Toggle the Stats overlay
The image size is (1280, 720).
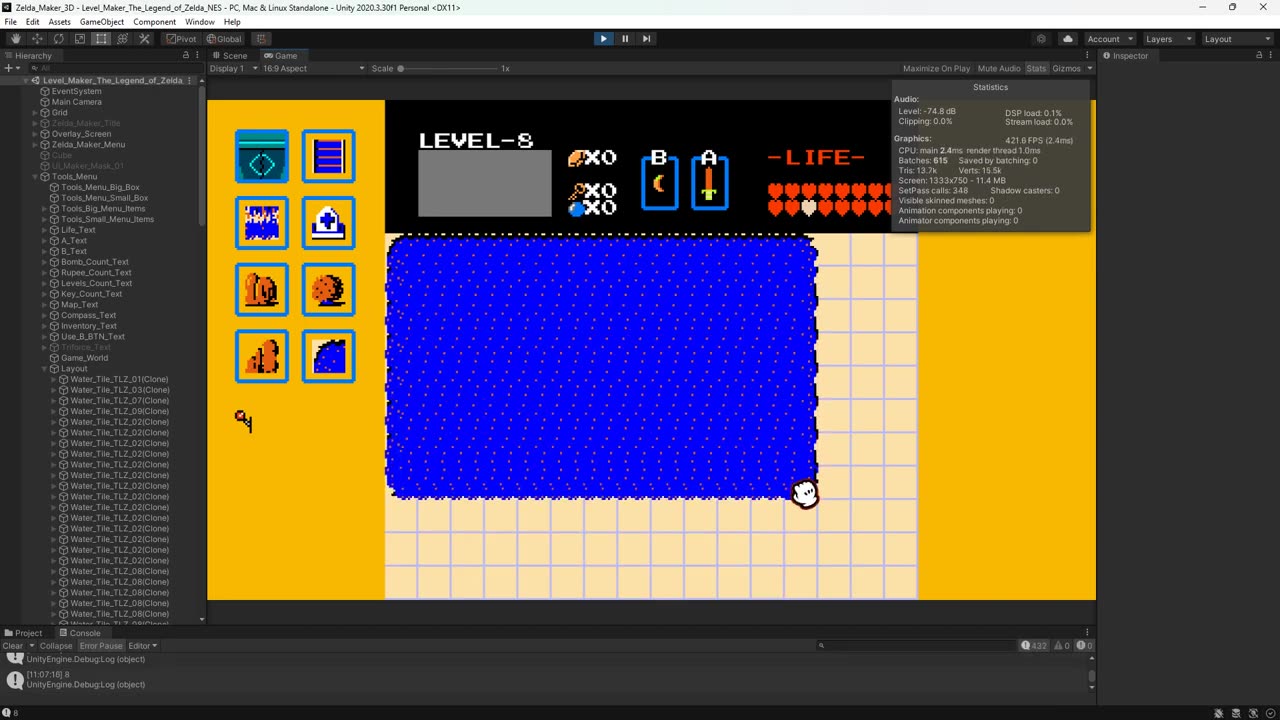click(1036, 68)
